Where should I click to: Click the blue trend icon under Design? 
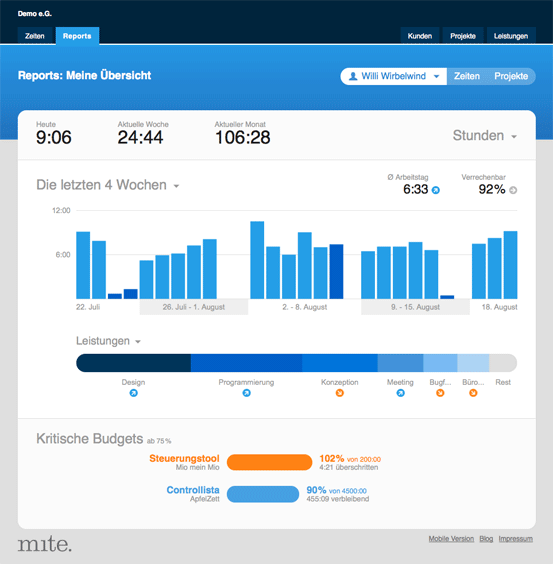click(133, 393)
